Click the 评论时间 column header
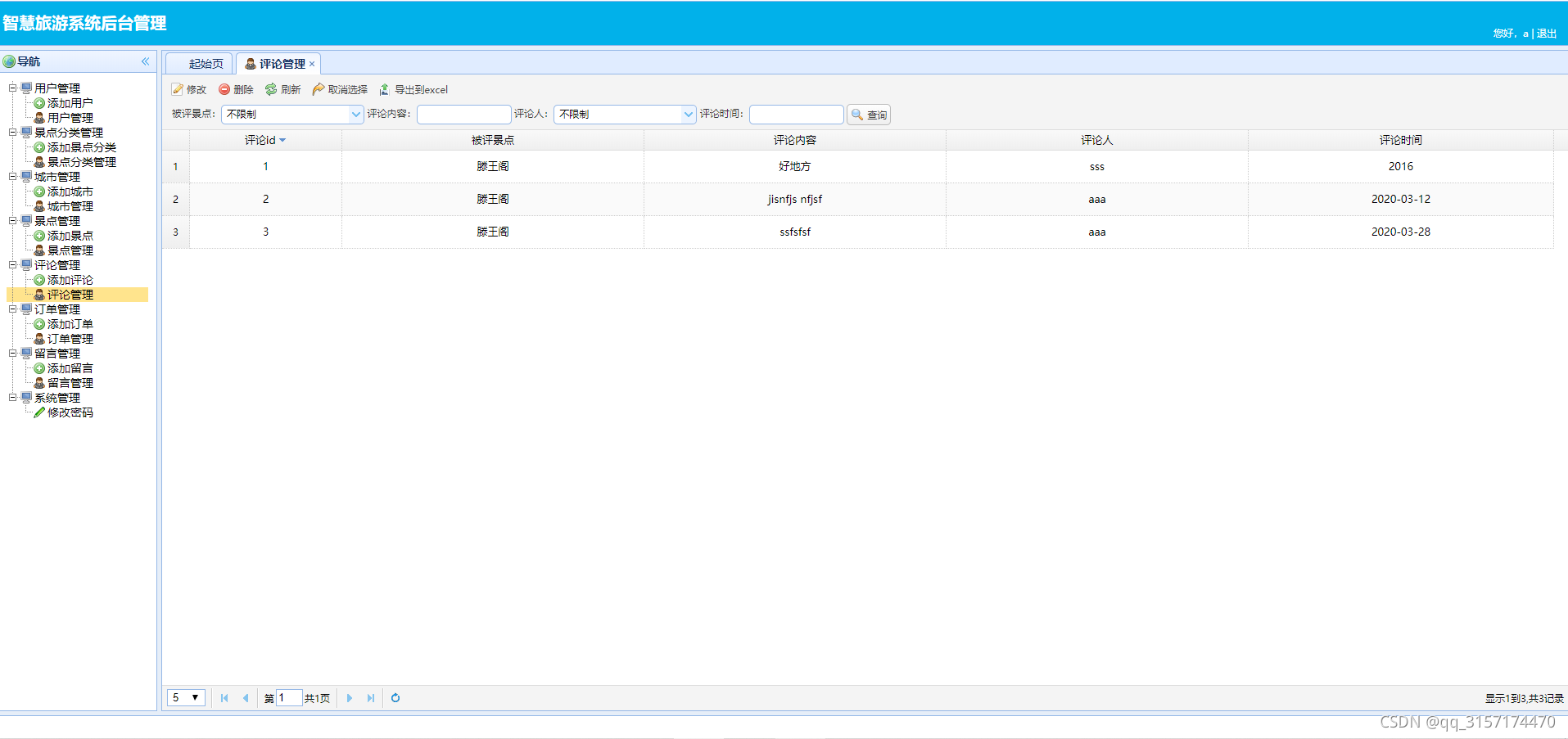The height and width of the screenshot is (739, 1568). 1401,140
